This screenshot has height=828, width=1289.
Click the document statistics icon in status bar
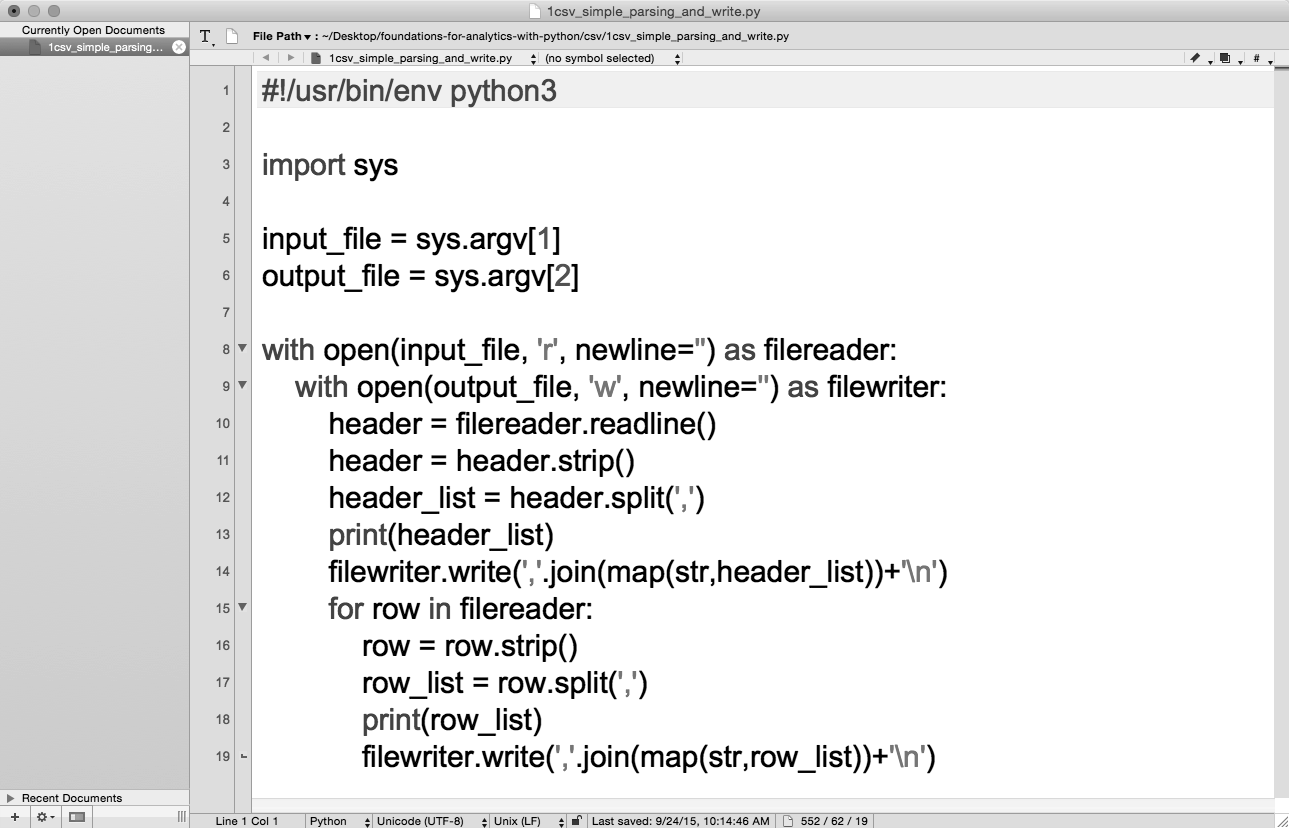click(x=787, y=821)
